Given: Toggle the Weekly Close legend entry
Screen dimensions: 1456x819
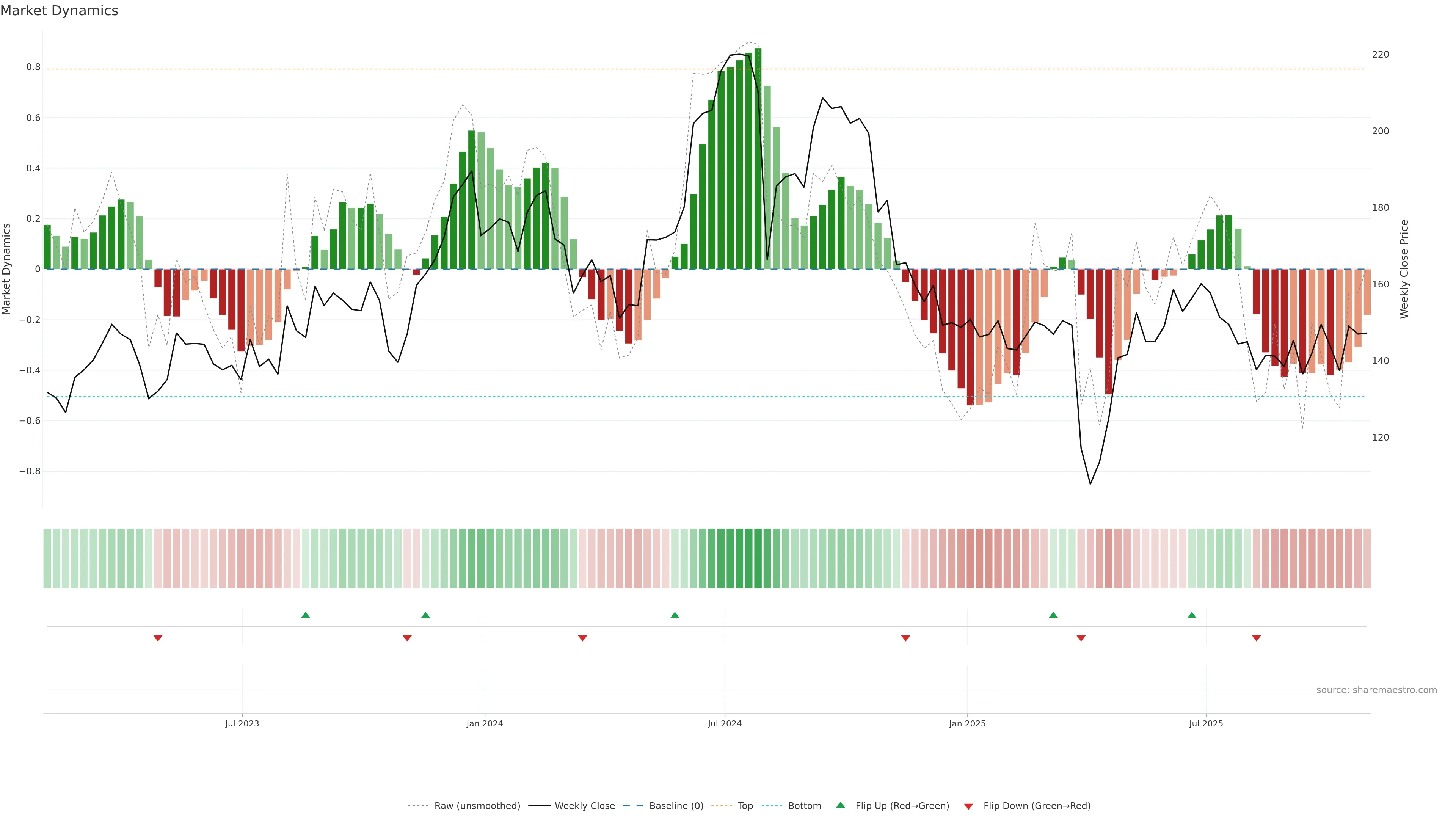Looking at the screenshot, I should 584,806.
